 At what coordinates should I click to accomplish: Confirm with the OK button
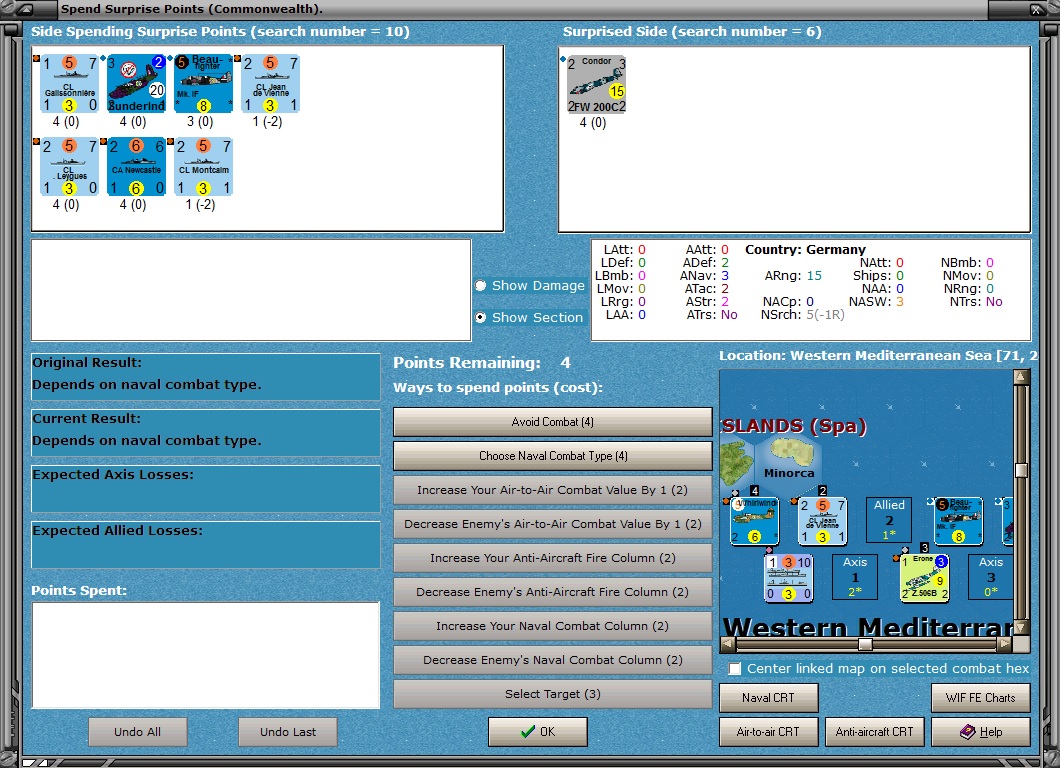tap(538, 731)
